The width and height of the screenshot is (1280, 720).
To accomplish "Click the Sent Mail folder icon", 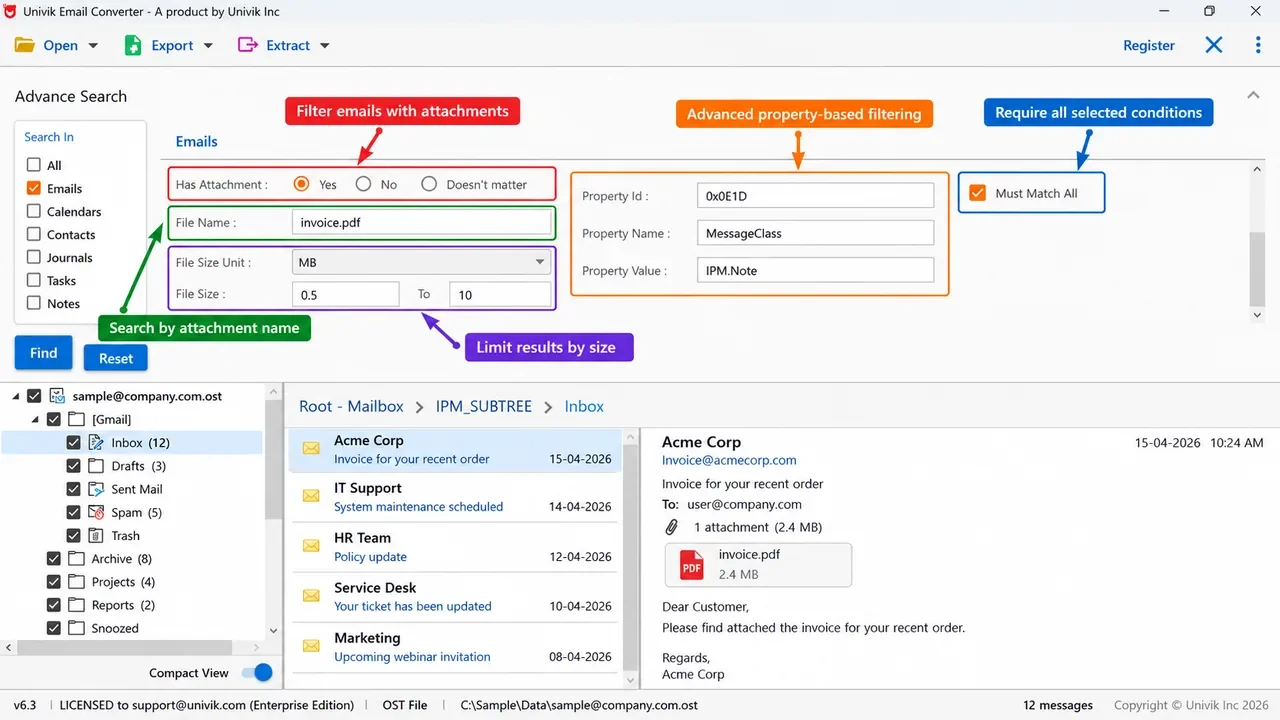I will (96, 489).
